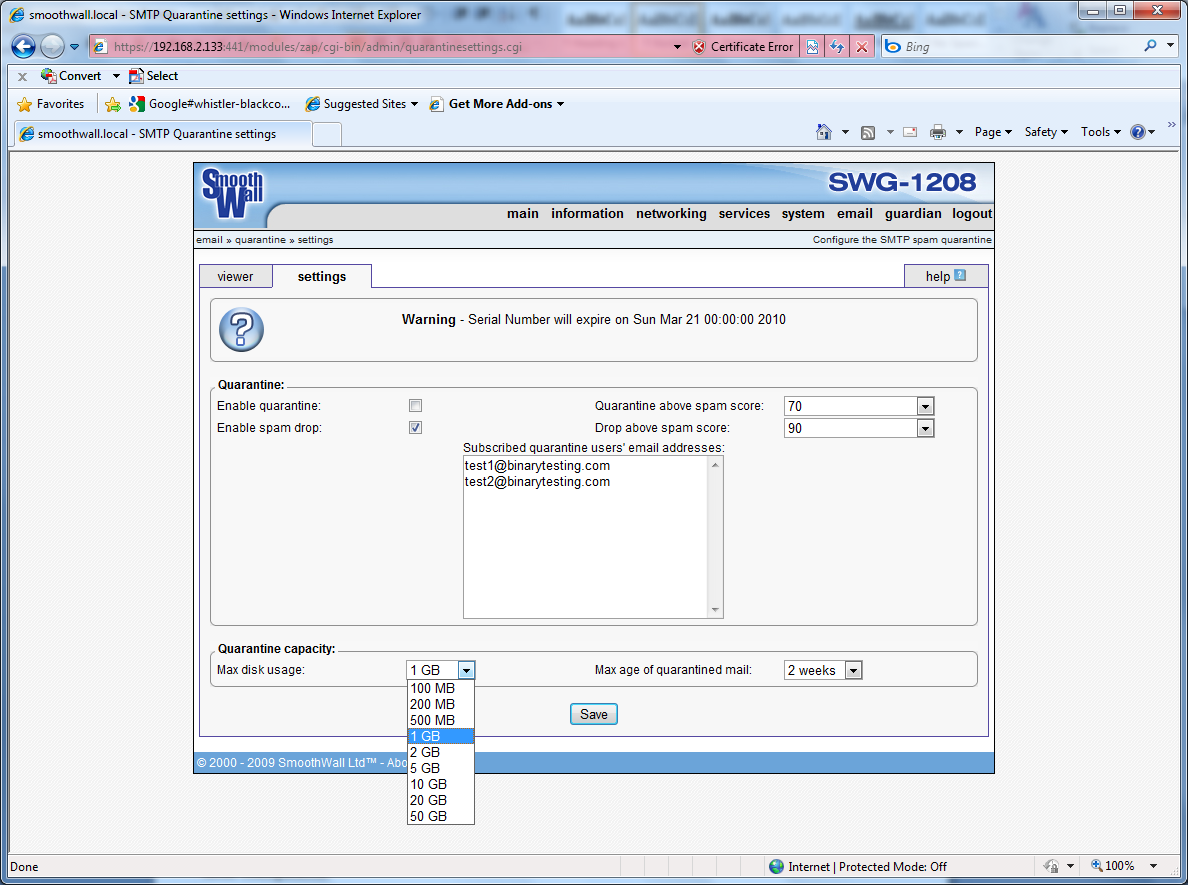Open the help tab
The image size is (1188, 885).
pos(946,276)
